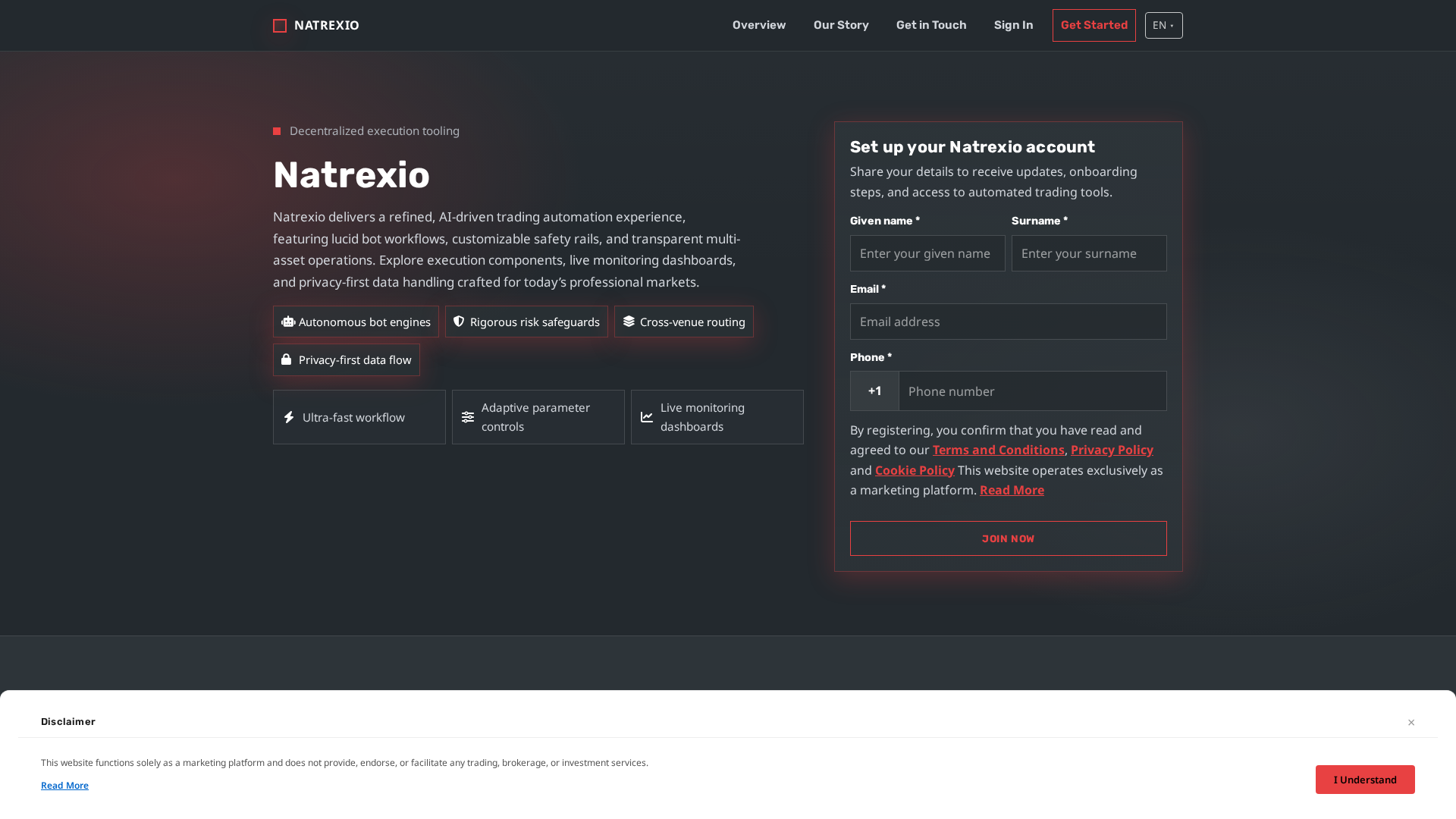
Task: Click the Decentralized execution tooling label
Action: [374, 130]
